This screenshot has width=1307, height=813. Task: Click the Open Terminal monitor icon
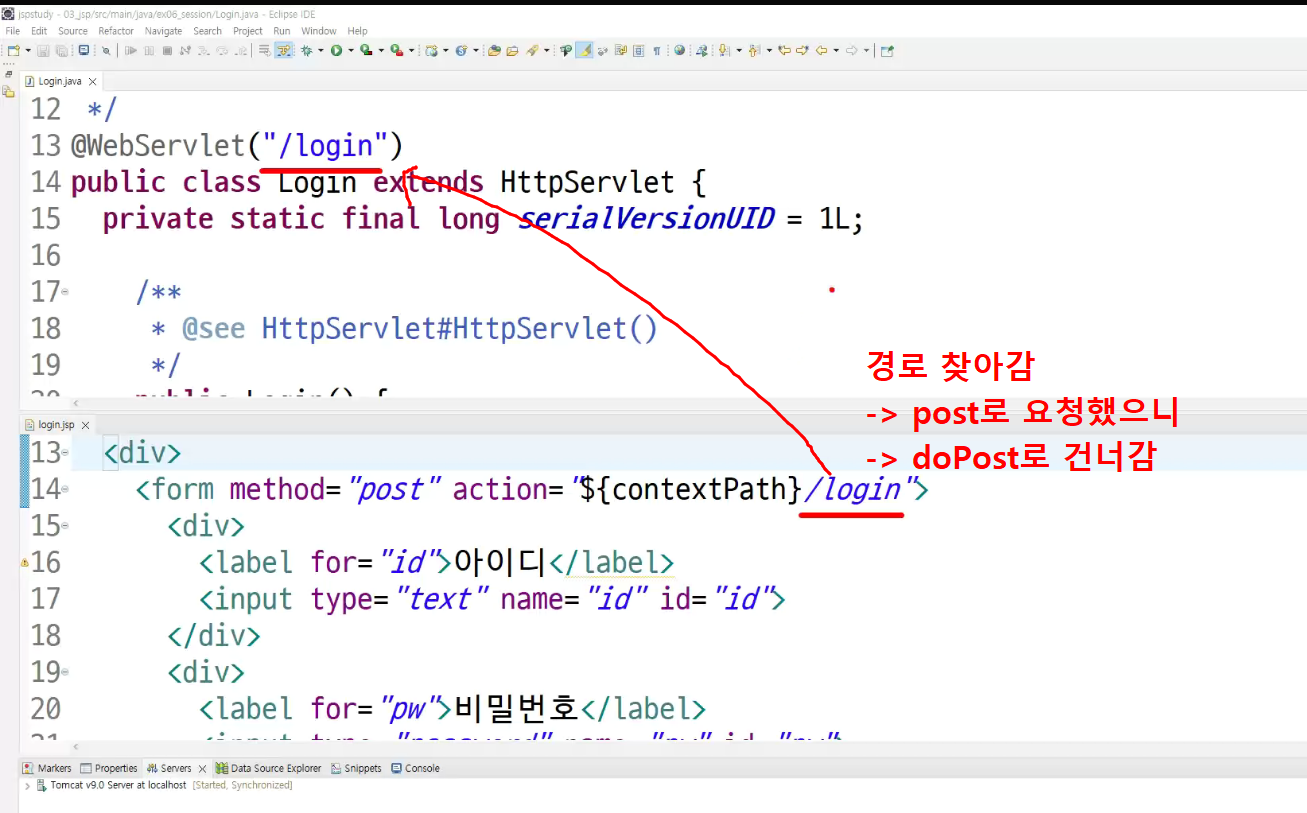tap(84, 50)
